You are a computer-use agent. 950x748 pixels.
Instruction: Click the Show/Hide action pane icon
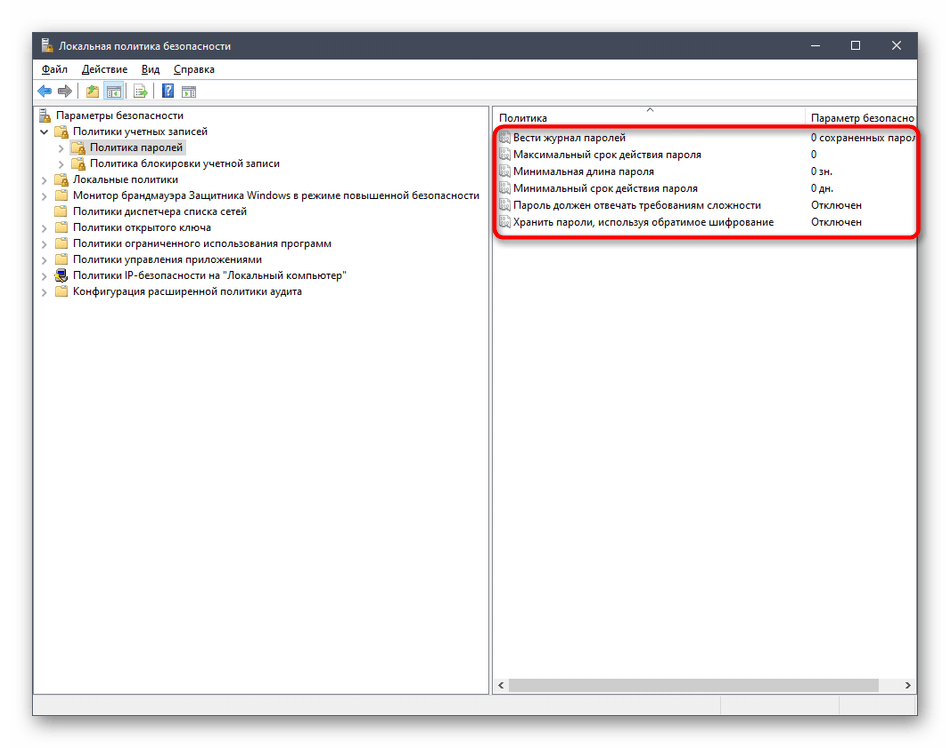click(x=188, y=91)
